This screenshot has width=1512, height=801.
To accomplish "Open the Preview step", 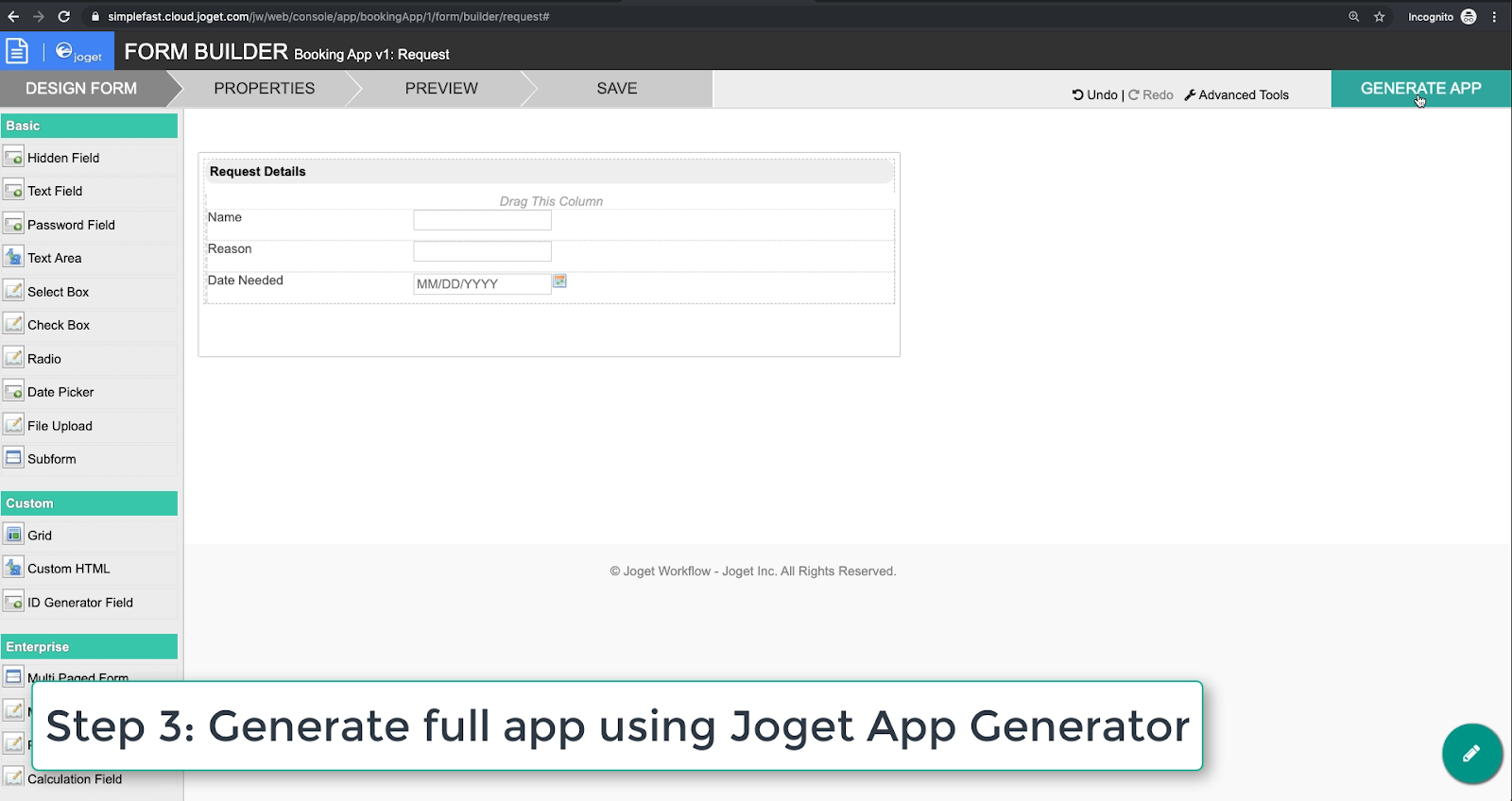I will (x=441, y=88).
